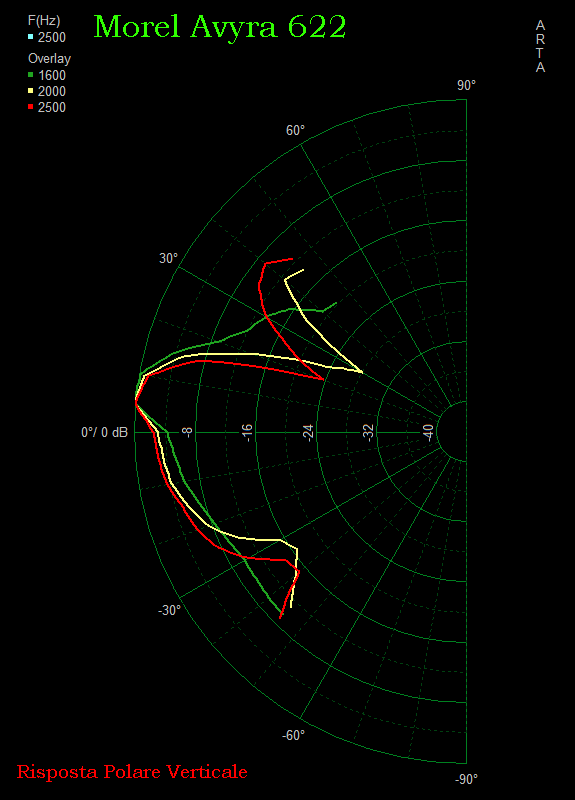This screenshot has height=800, width=575.
Task: Click the Risposta Polare Verticale caption
Action: click(x=132, y=772)
